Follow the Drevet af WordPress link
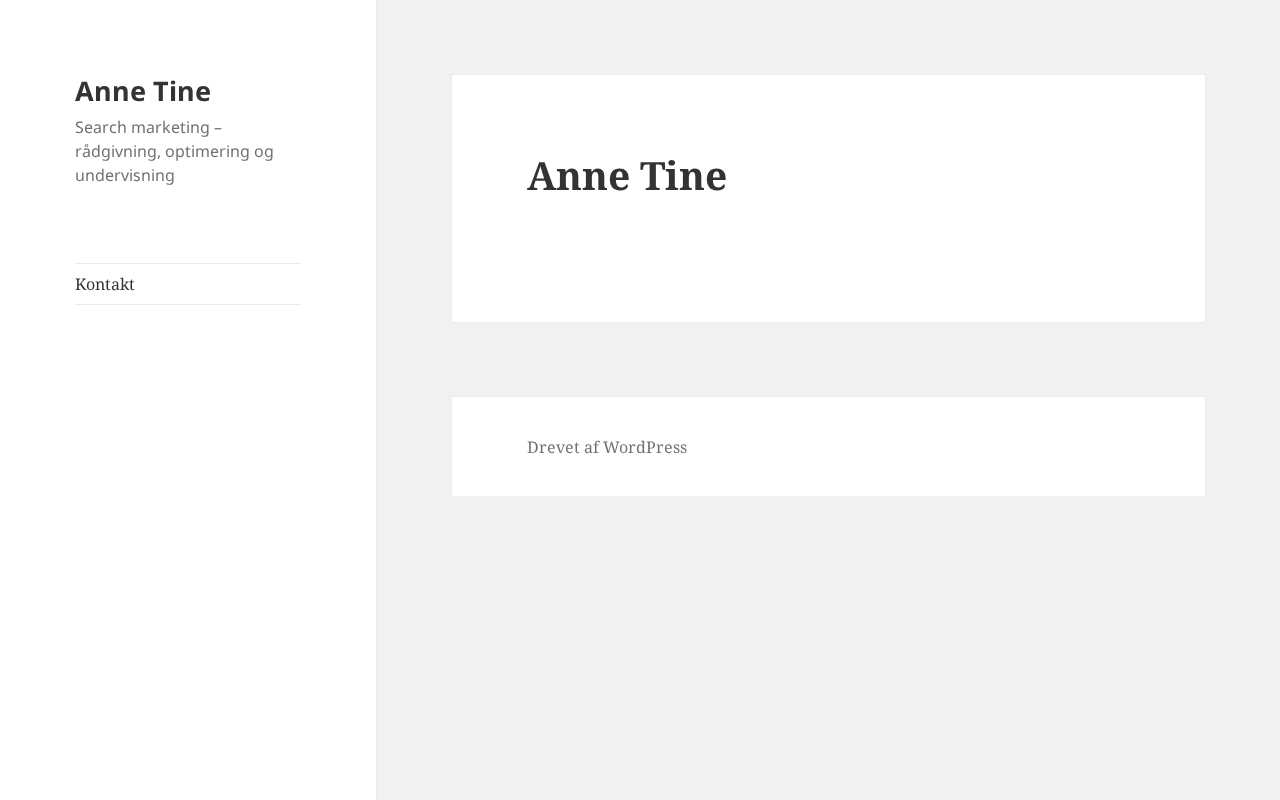1280x800 pixels. 607,447
